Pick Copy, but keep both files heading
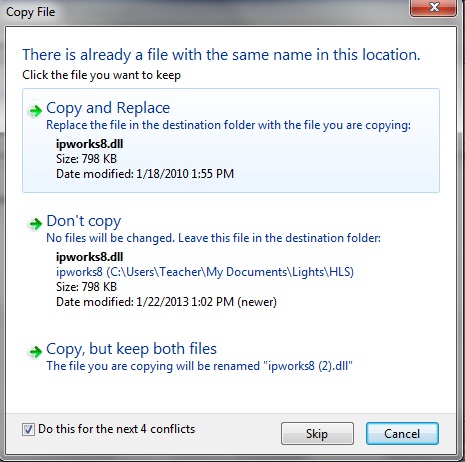This screenshot has height=462, width=465. pos(131,349)
